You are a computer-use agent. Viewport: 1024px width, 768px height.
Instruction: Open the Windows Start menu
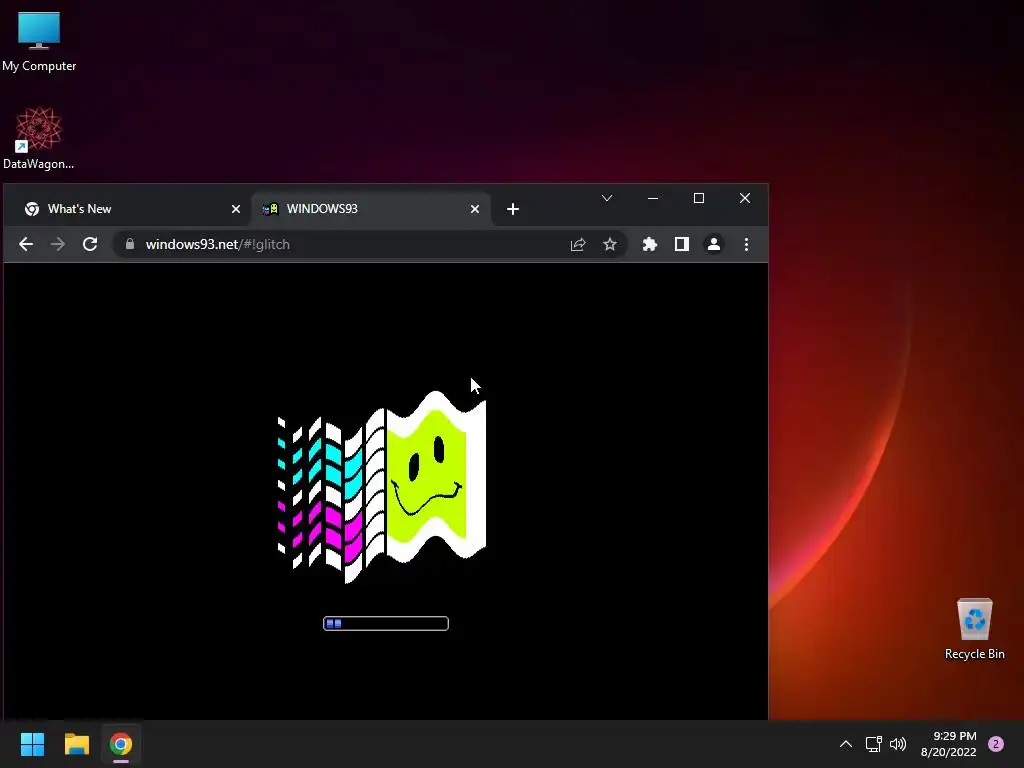tap(32, 744)
